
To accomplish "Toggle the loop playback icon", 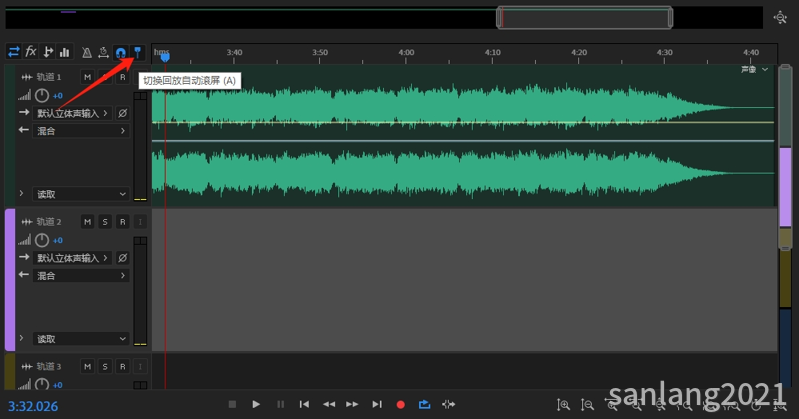I will [424, 404].
